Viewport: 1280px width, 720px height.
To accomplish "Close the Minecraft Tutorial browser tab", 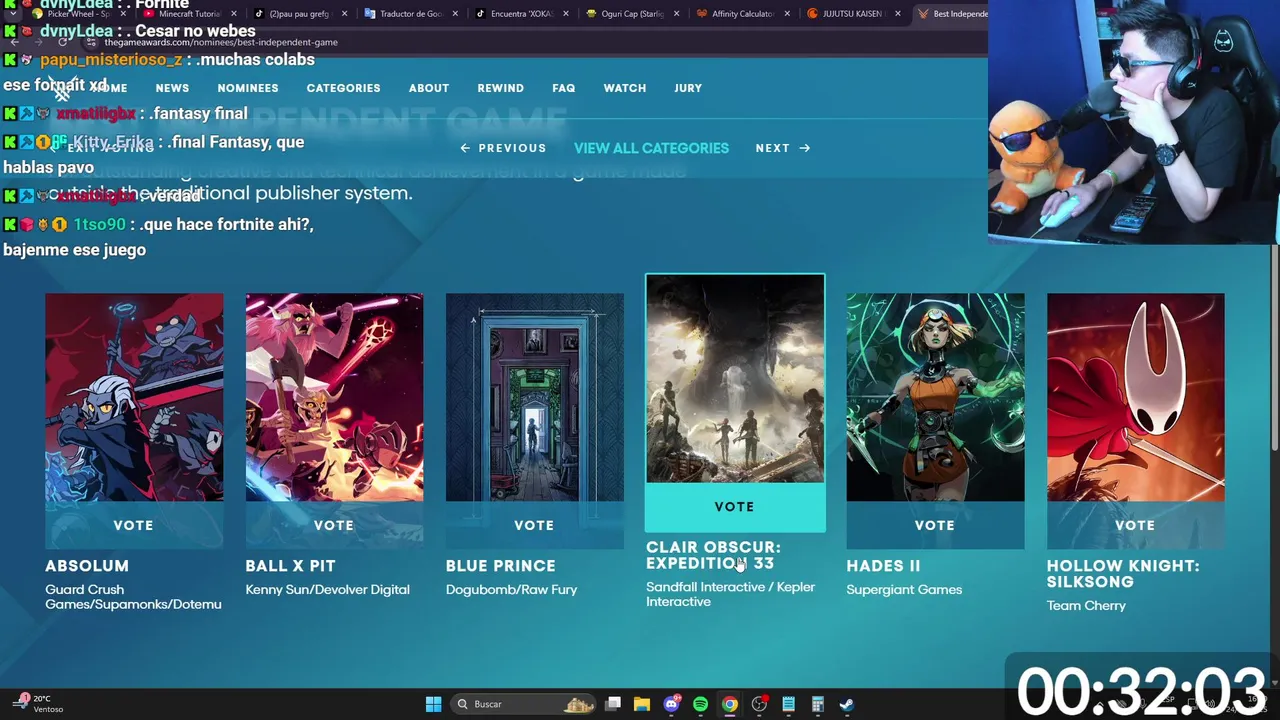I will [x=234, y=14].
